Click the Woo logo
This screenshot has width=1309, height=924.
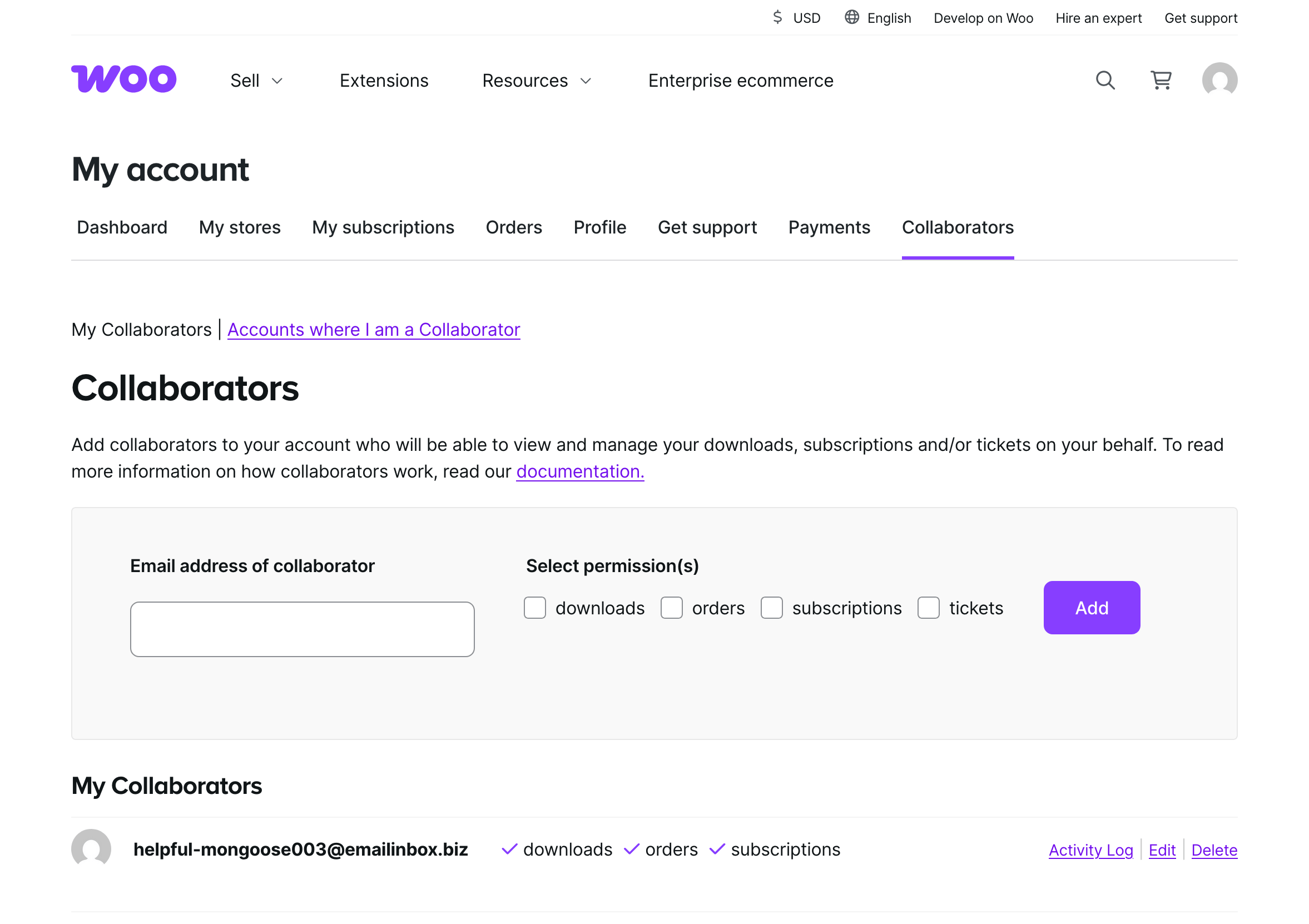[x=123, y=80]
